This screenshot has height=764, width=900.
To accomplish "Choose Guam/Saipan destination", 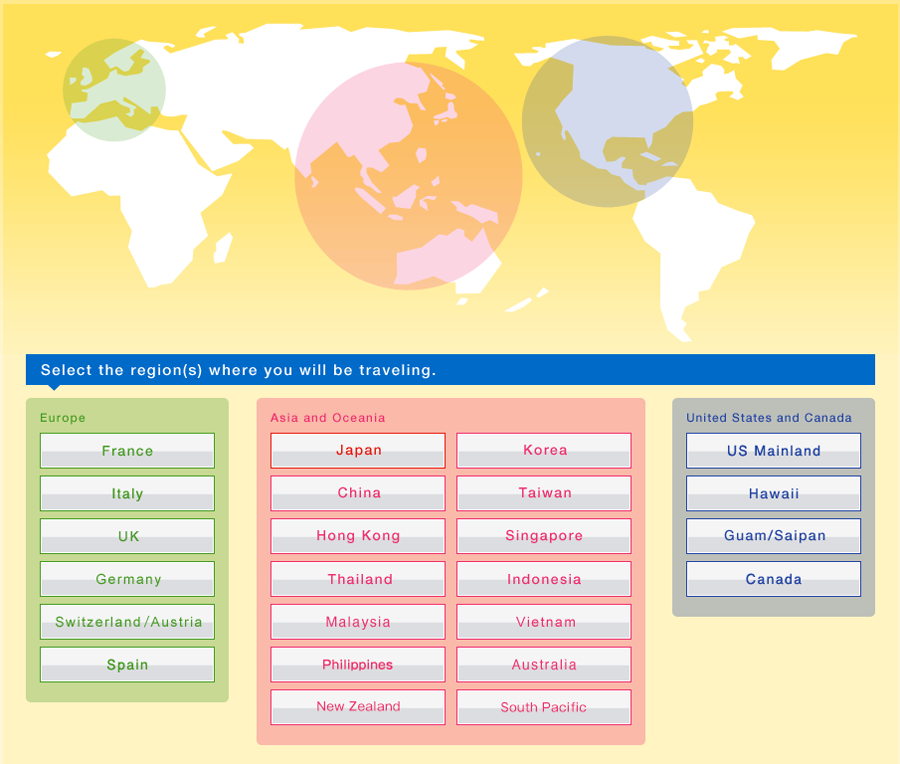I will click(x=773, y=536).
